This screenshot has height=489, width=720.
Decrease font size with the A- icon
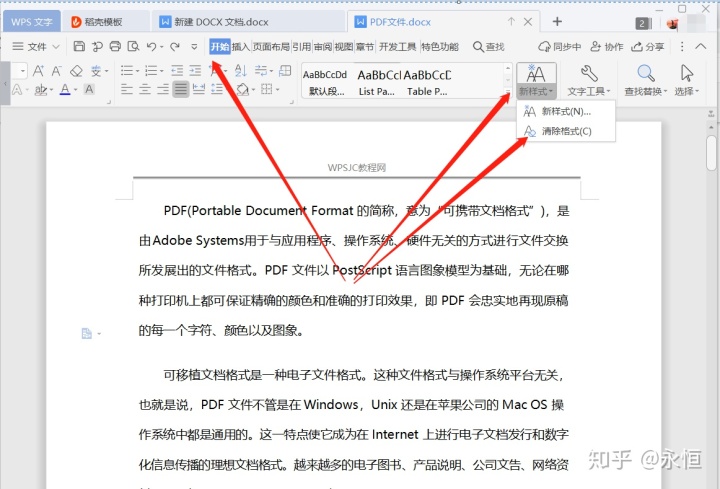click(56, 71)
